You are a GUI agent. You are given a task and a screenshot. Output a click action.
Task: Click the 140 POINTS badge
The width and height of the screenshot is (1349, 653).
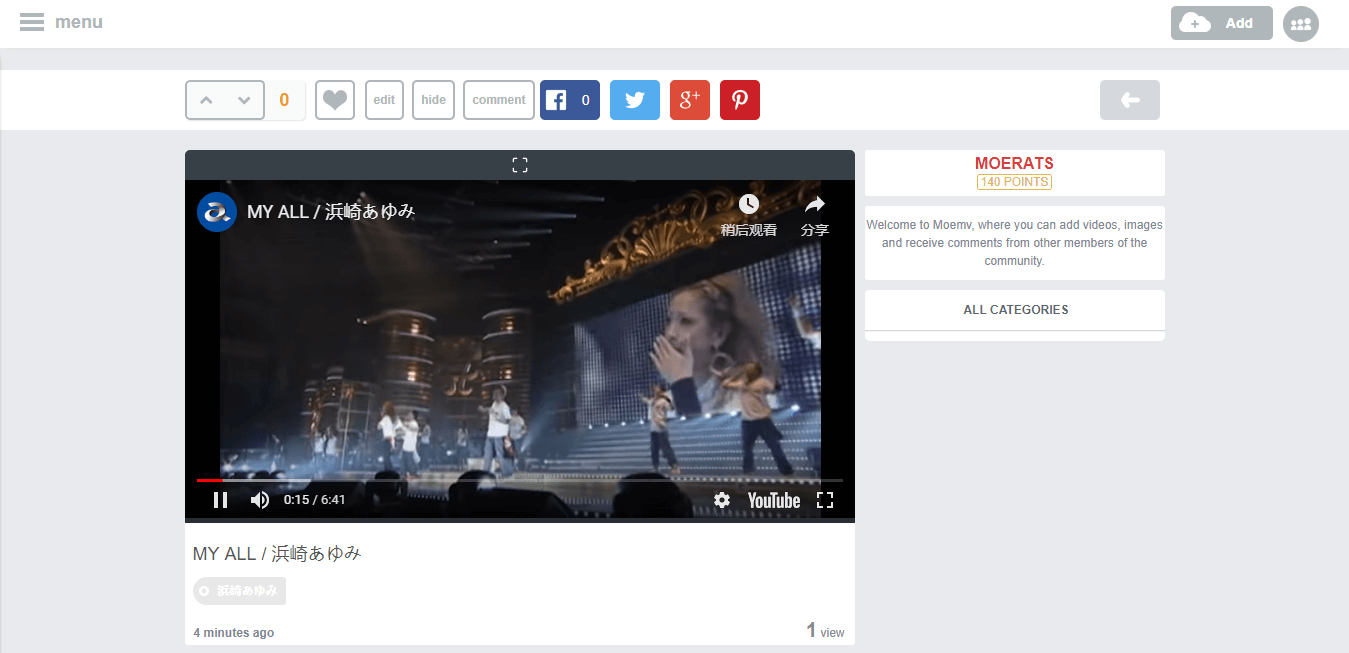click(x=1014, y=182)
